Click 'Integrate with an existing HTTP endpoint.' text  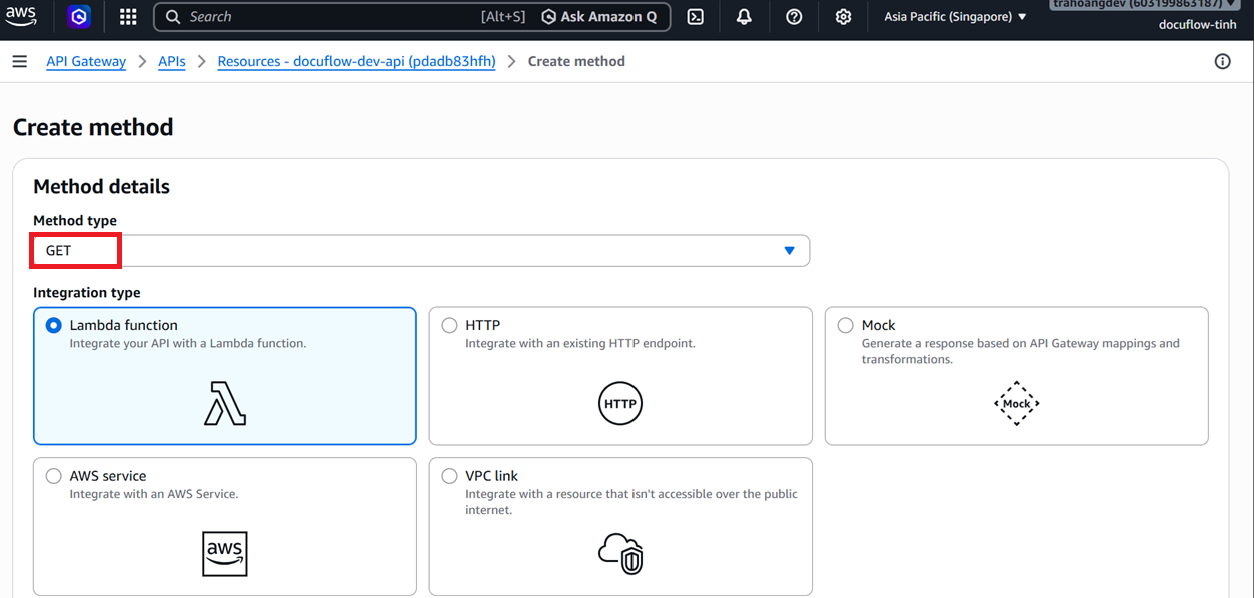coord(580,344)
